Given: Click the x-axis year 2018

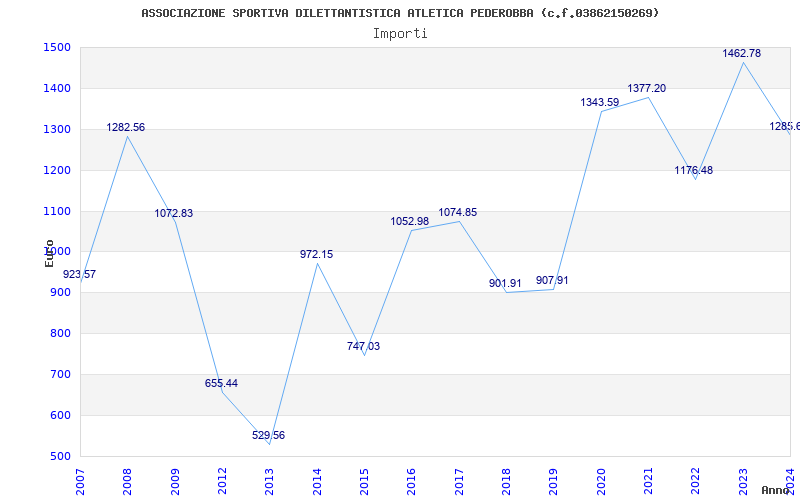Looking at the screenshot, I should pyautogui.click(x=506, y=482).
